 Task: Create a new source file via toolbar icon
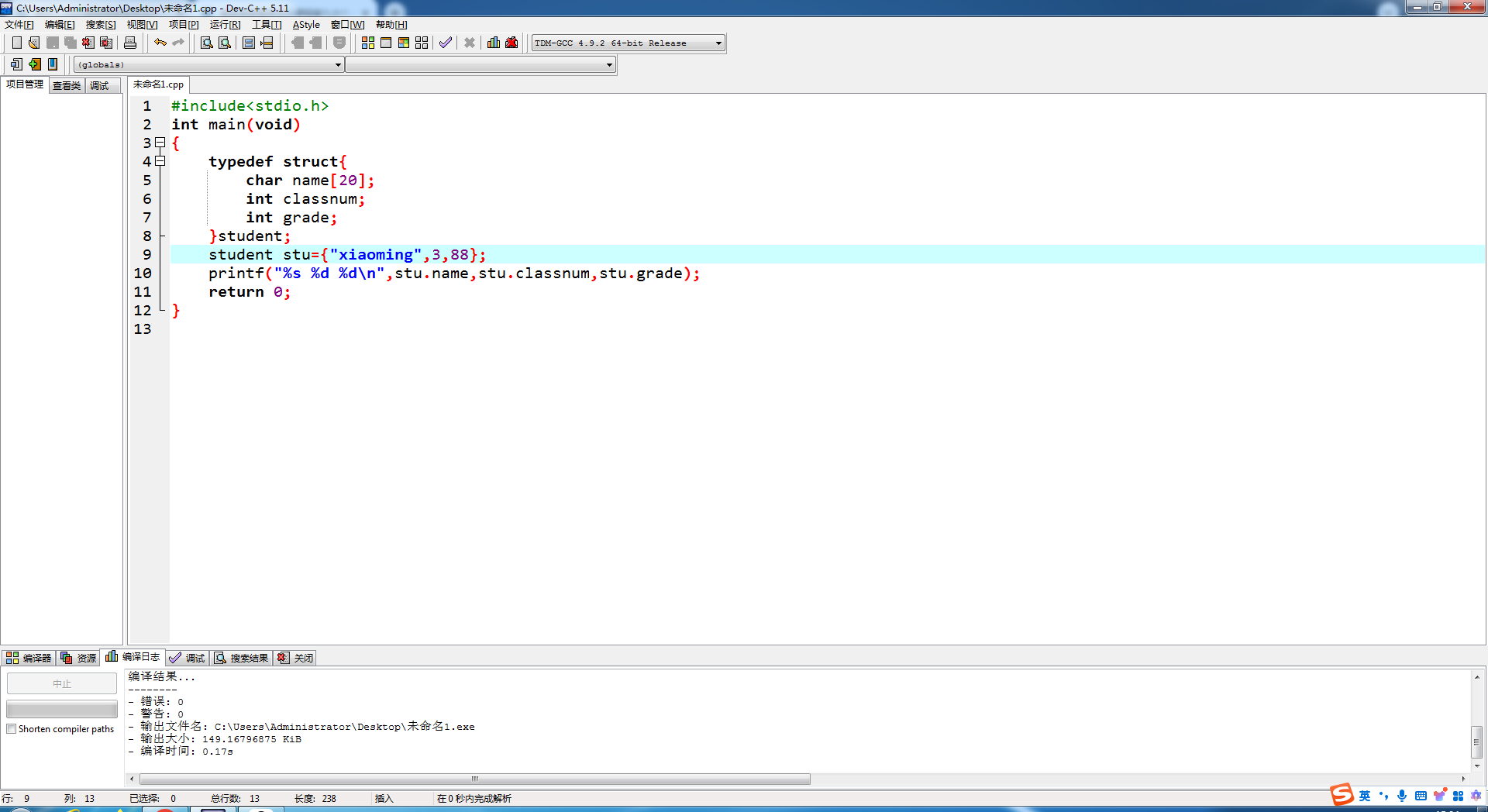[16, 43]
